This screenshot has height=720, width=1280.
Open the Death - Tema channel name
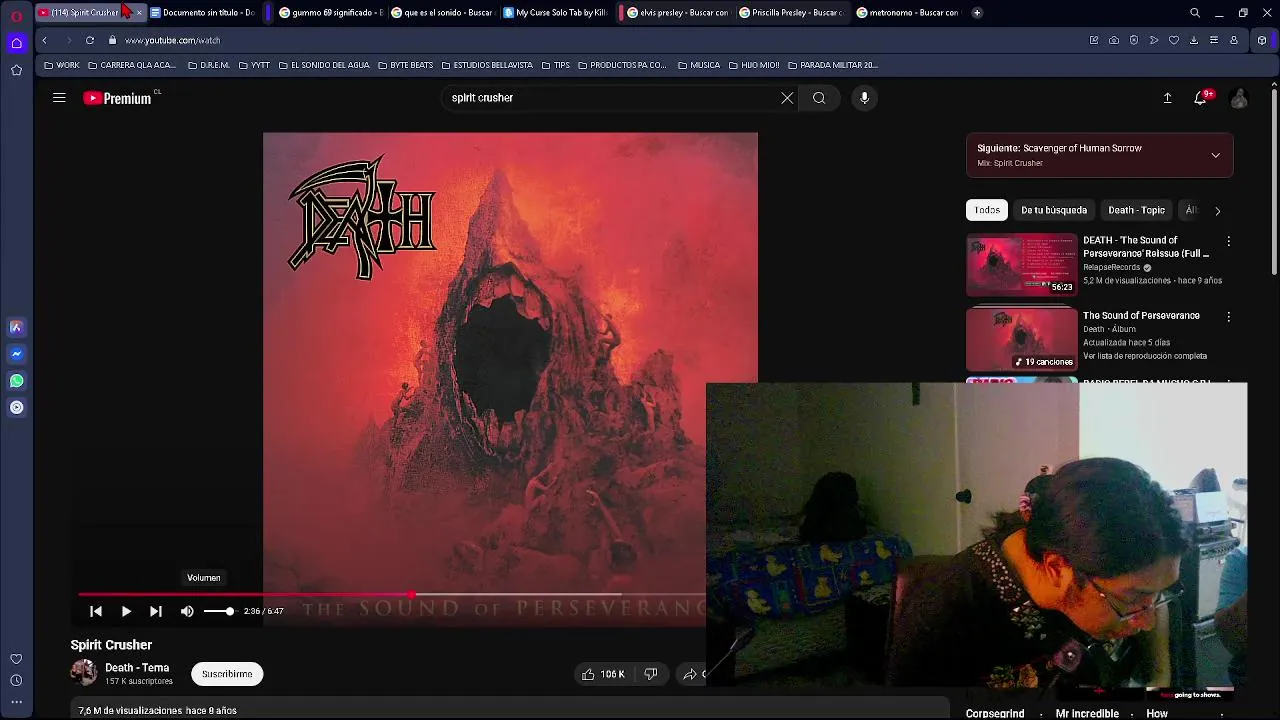point(137,668)
